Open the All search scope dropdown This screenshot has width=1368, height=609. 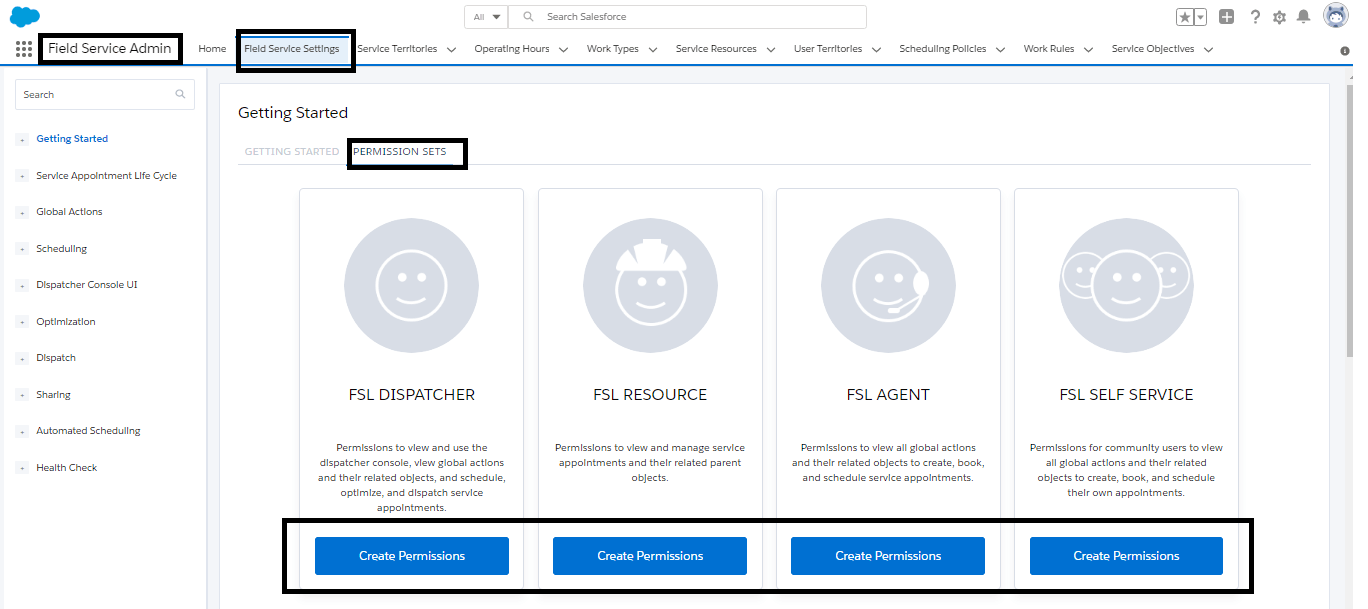[x=486, y=17]
